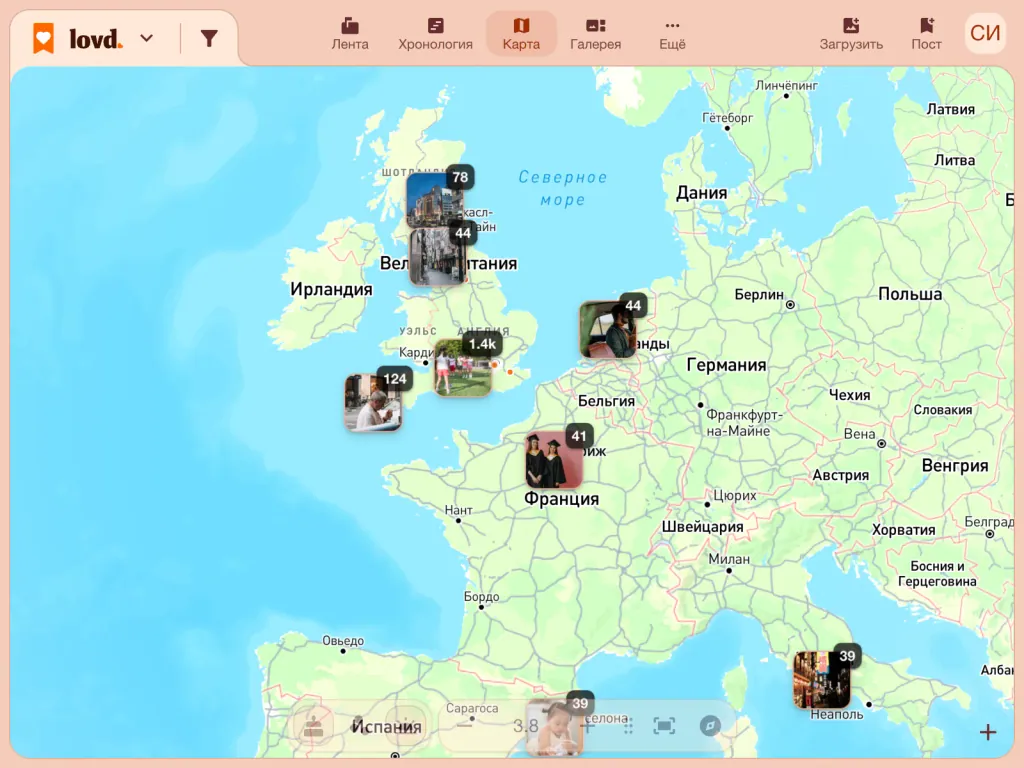Click the Цюрих city label

[x=735, y=496]
